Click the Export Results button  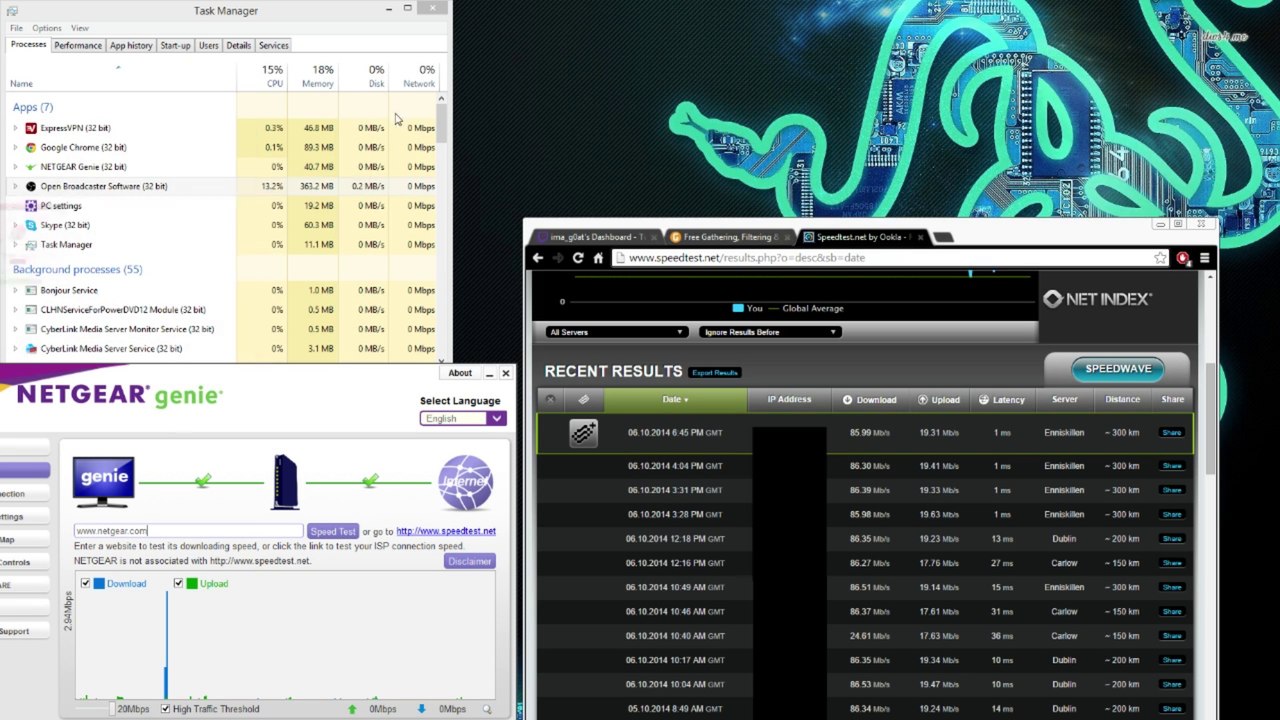coord(715,373)
